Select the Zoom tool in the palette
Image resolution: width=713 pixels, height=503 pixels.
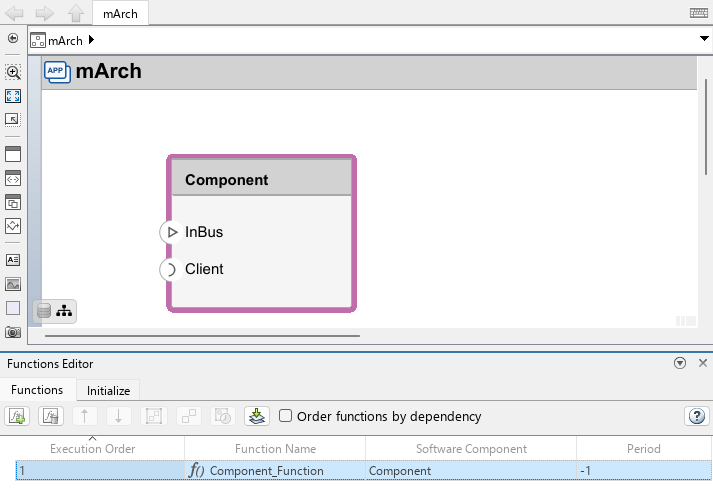13,72
